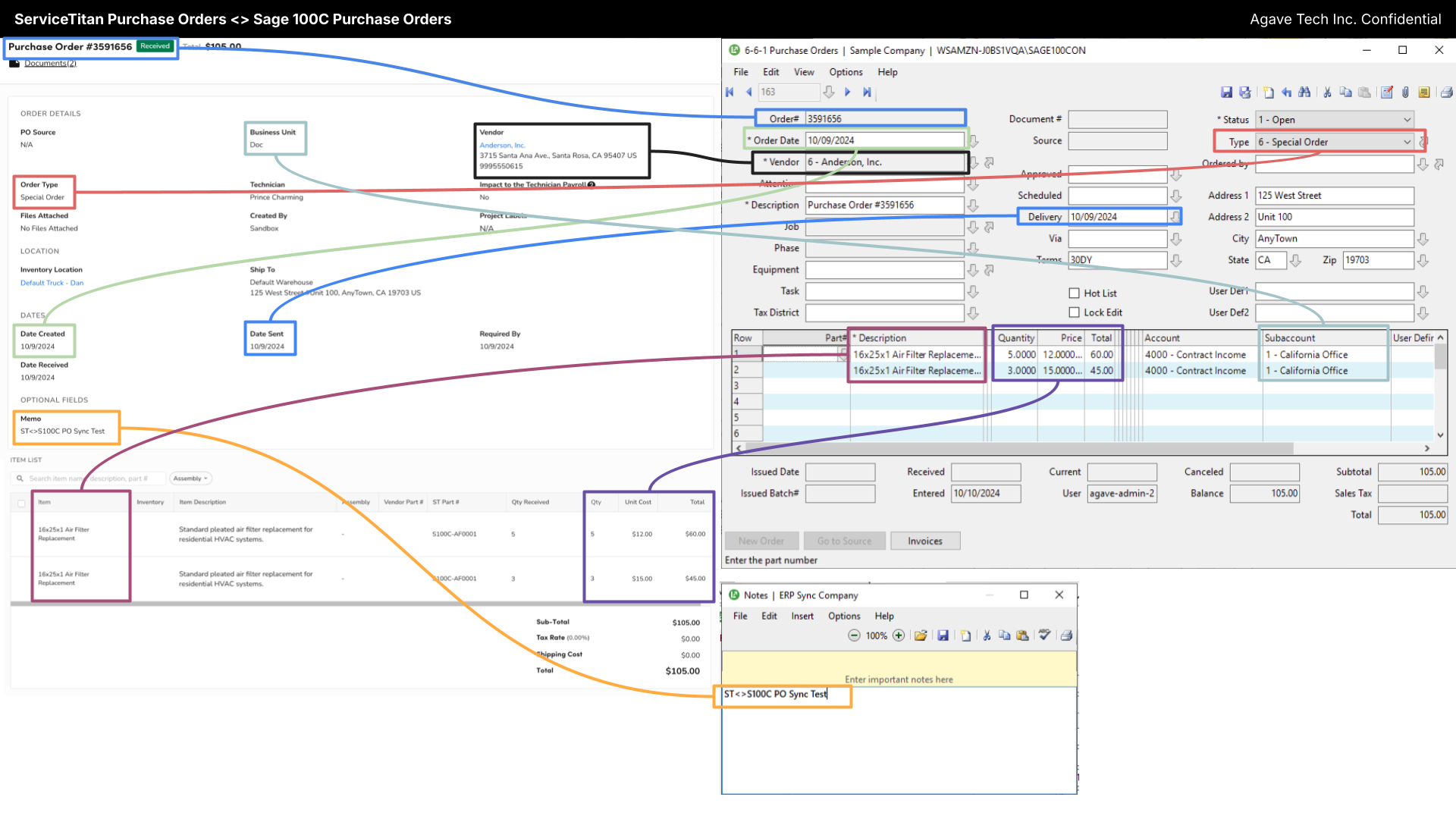1456x819 pixels.
Task: Click ServiceTitan item search field
Action: click(x=89, y=479)
